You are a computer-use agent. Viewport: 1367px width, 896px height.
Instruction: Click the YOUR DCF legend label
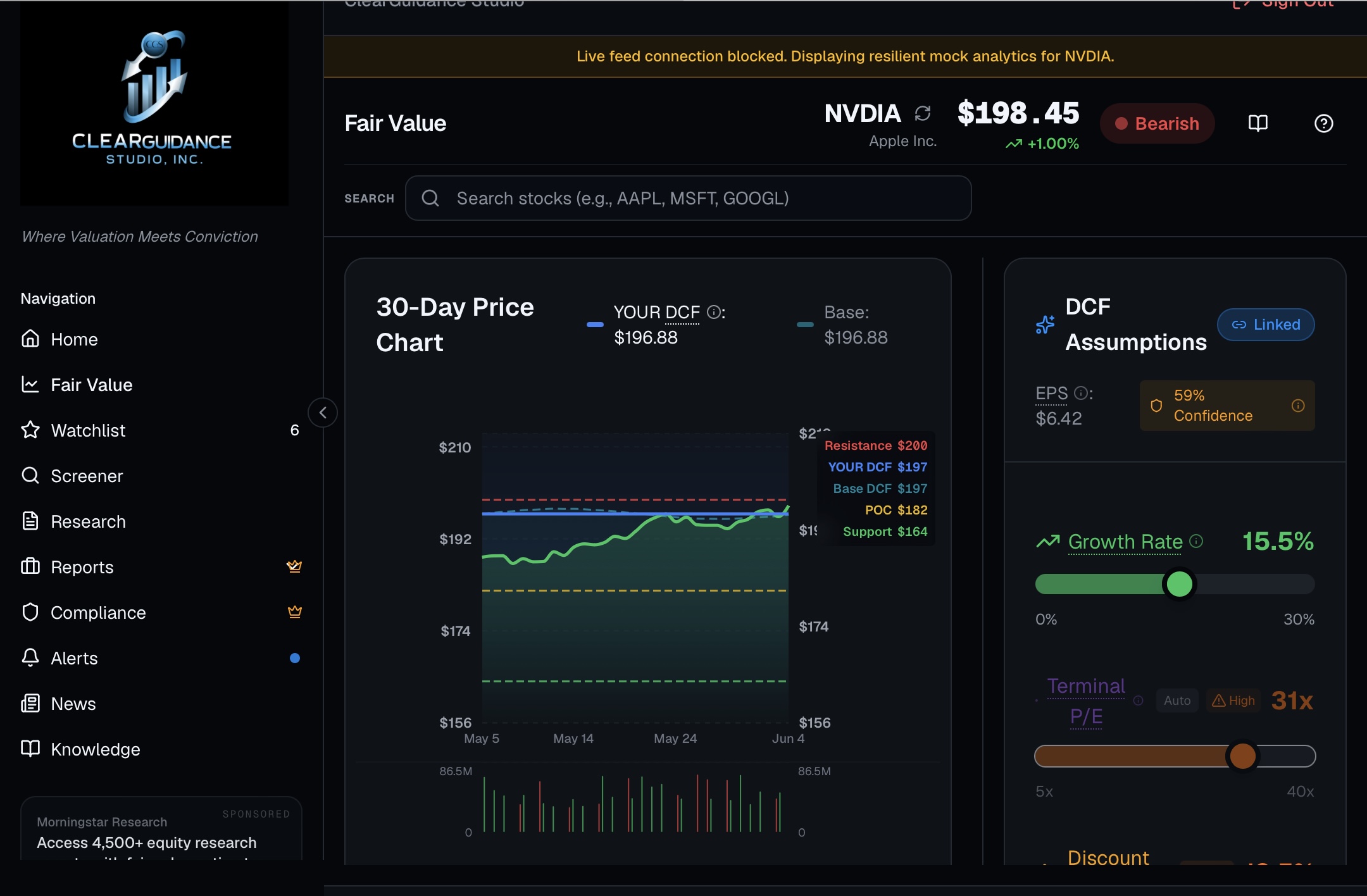657,313
